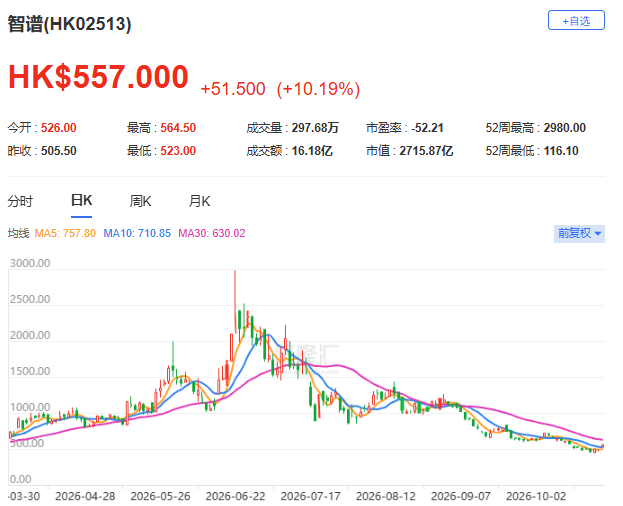Click the tall peak candlestick near 2980

point(235,302)
